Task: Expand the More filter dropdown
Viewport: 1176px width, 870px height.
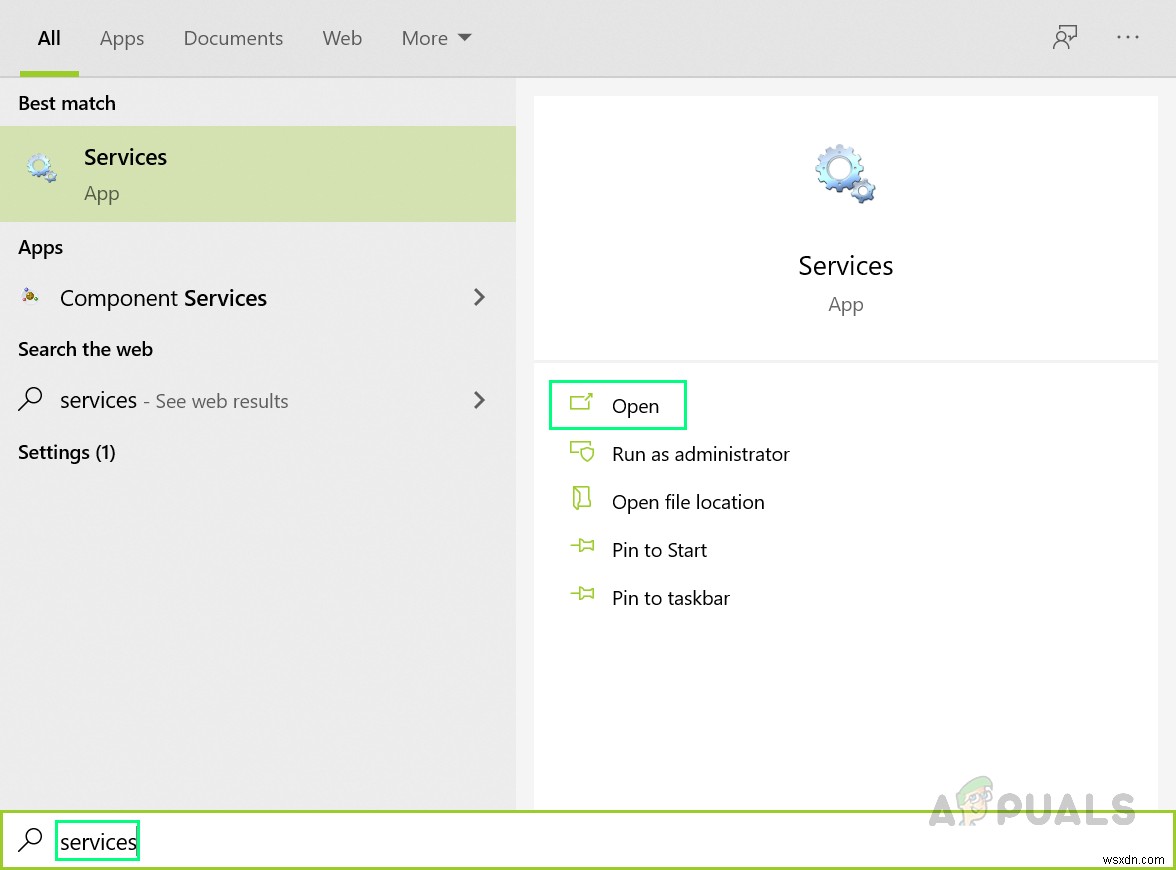Action: [436, 38]
